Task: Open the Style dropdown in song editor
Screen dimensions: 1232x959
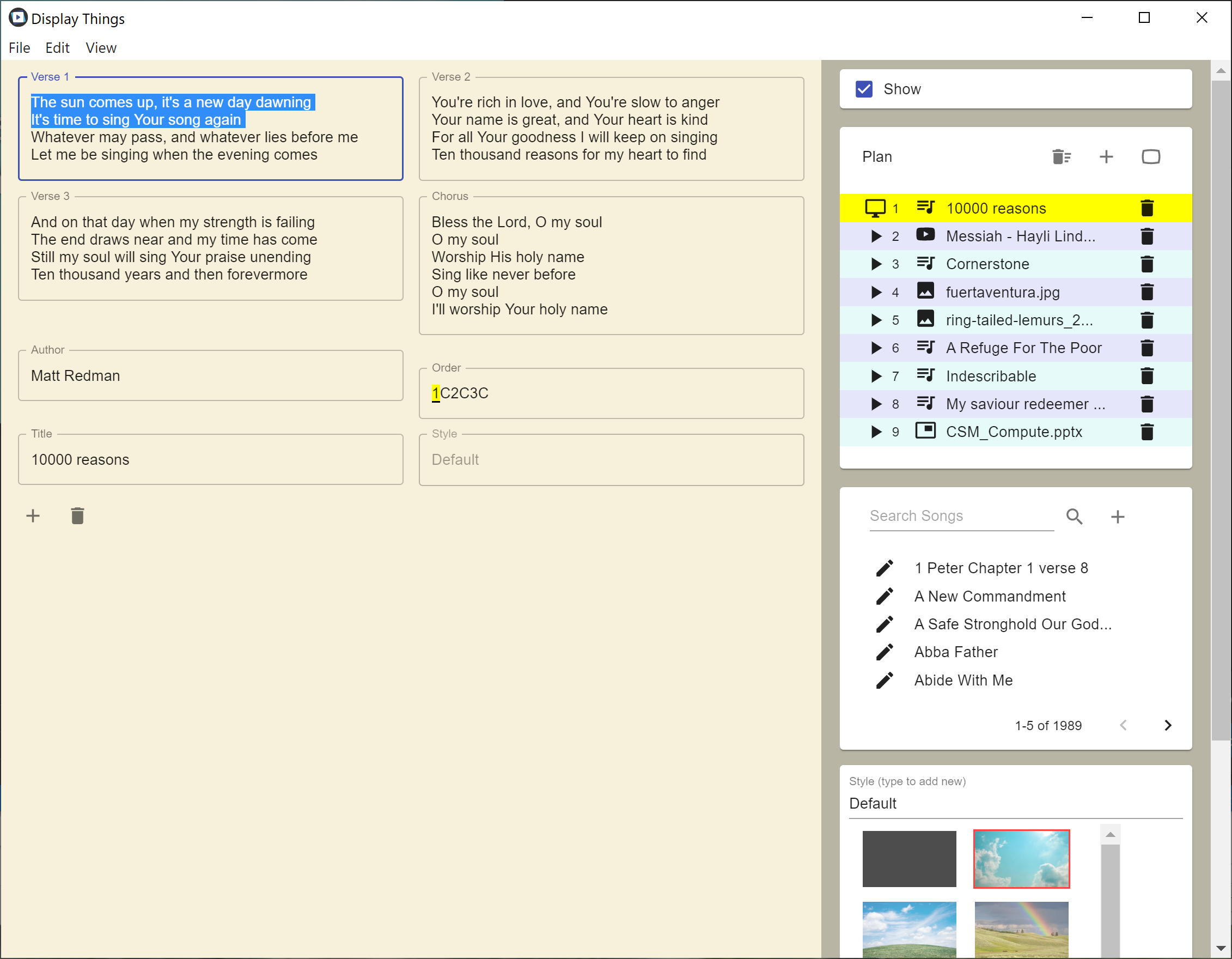Action: (x=611, y=459)
